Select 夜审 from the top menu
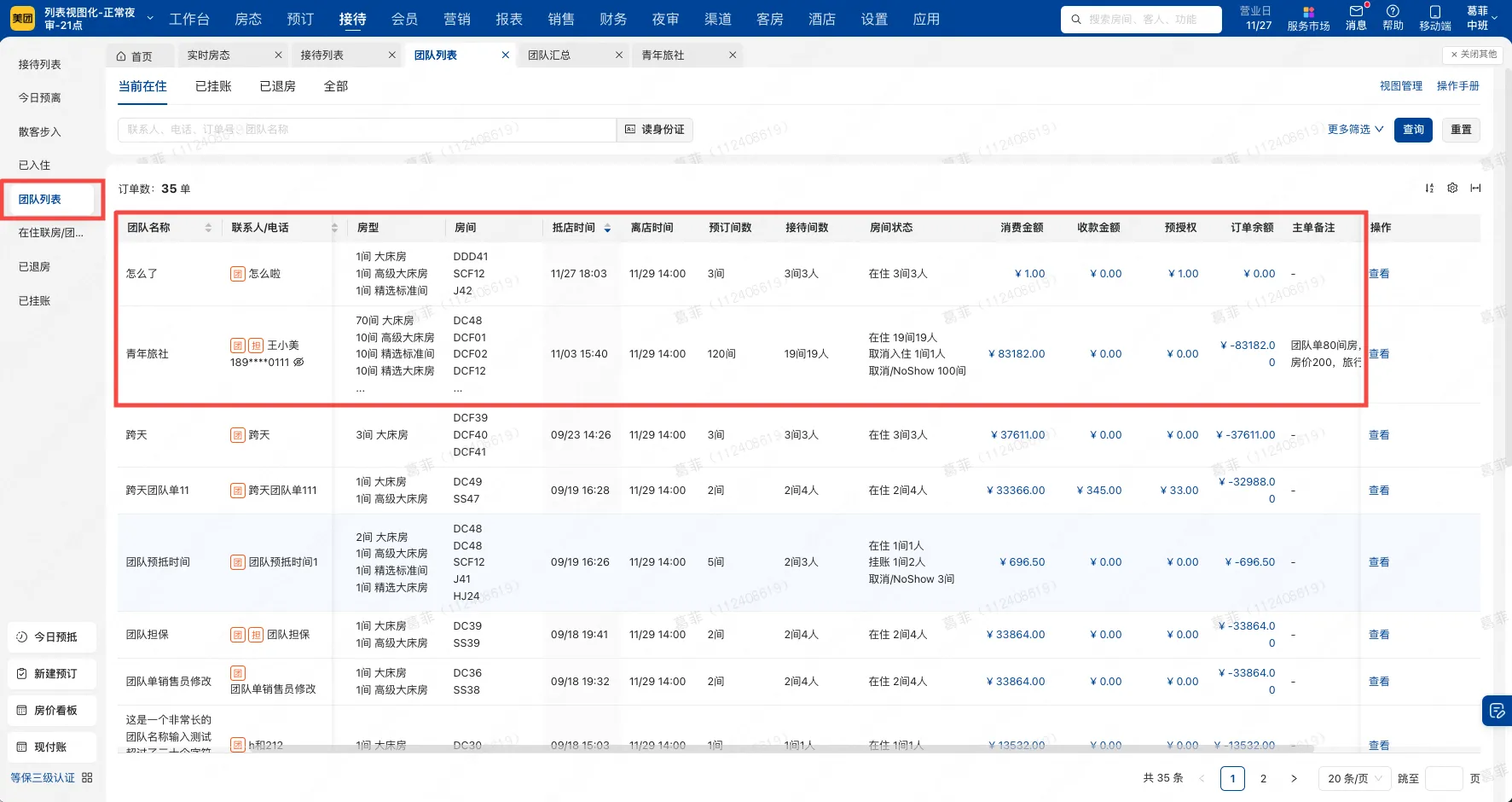This screenshot has height=802, width=1512. 665,18
